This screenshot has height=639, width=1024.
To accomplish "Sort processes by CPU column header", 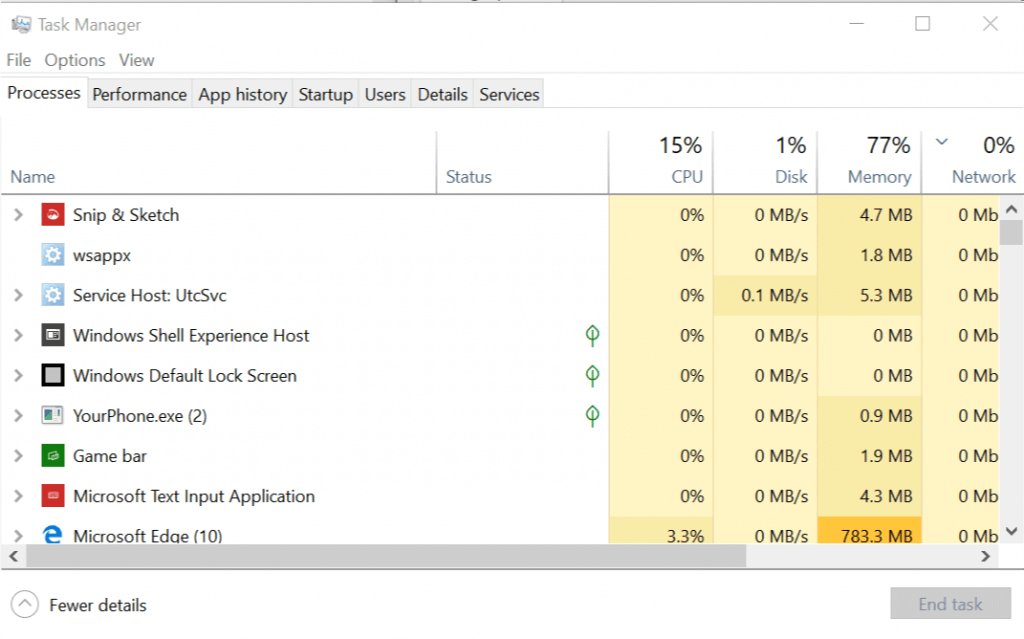I will coord(661,162).
